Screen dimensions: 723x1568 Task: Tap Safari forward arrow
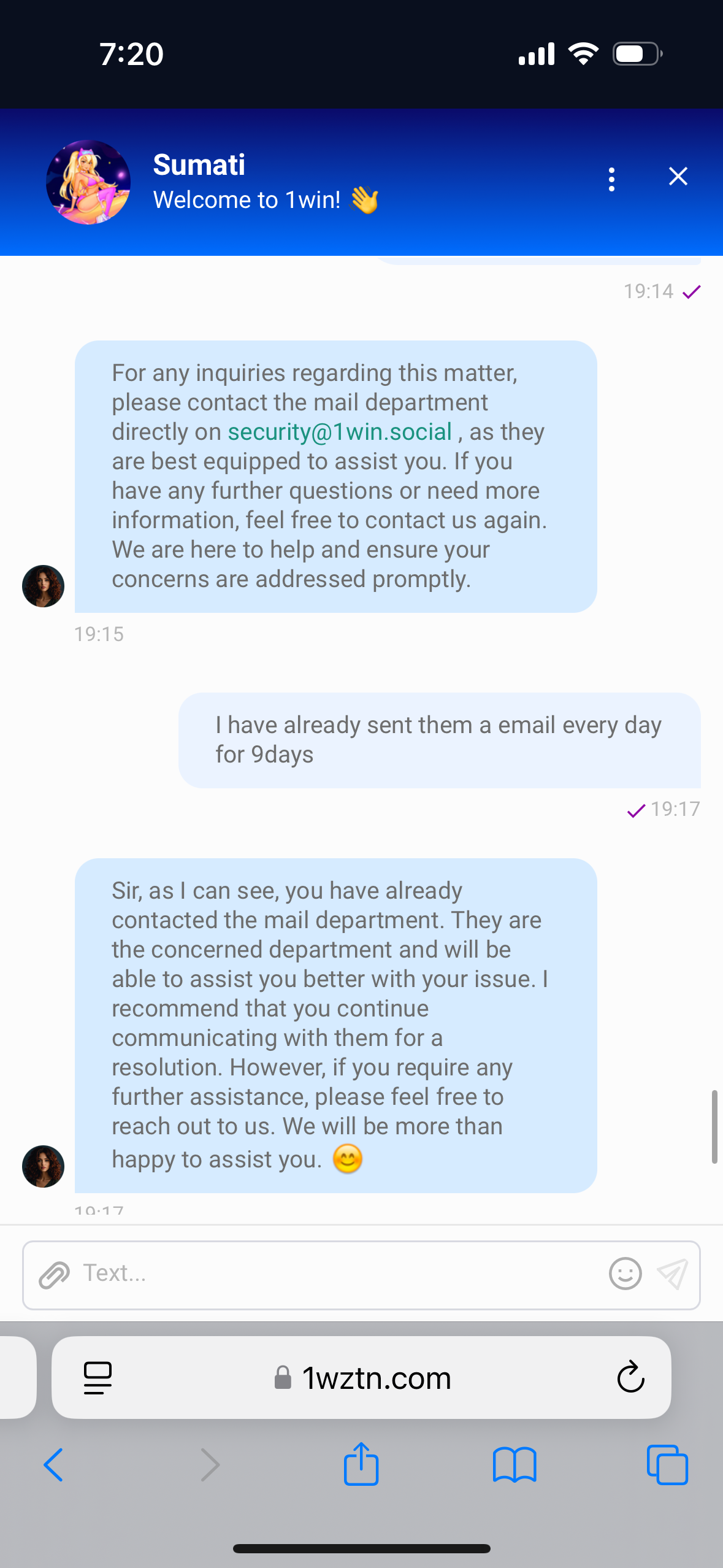(x=210, y=1465)
